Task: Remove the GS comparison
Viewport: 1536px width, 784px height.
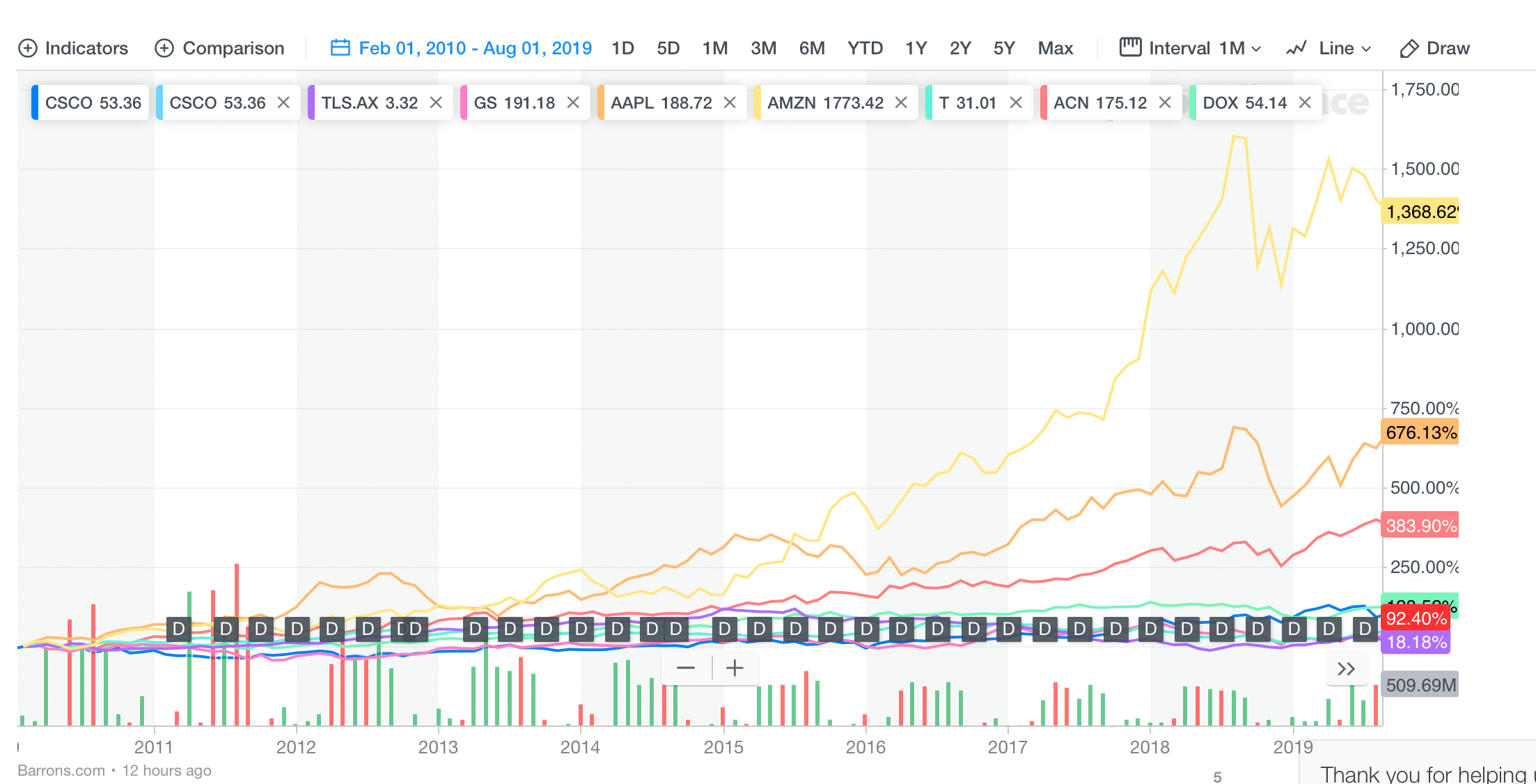Action: tap(573, 102)
